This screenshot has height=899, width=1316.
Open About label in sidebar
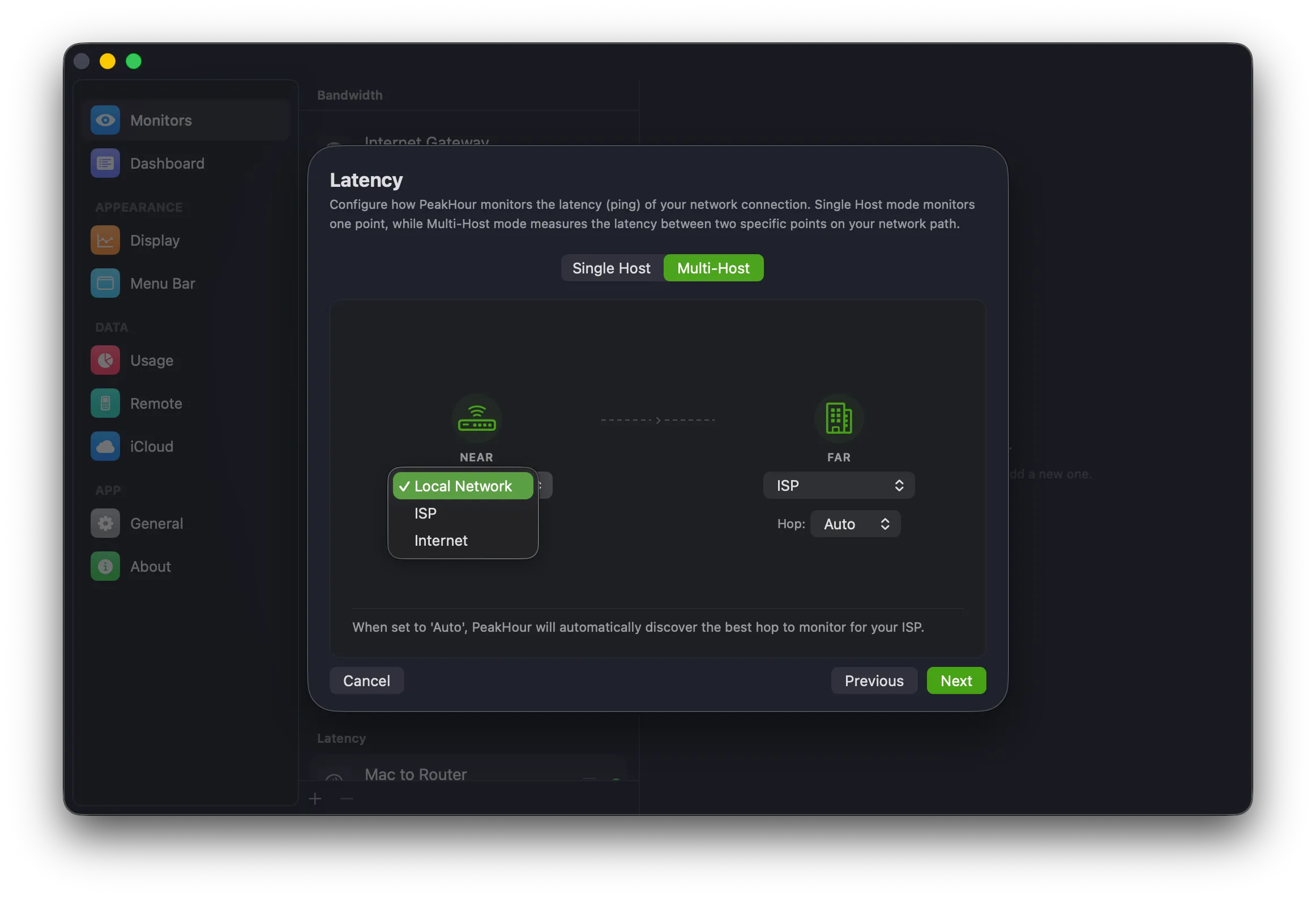point(151,567)
